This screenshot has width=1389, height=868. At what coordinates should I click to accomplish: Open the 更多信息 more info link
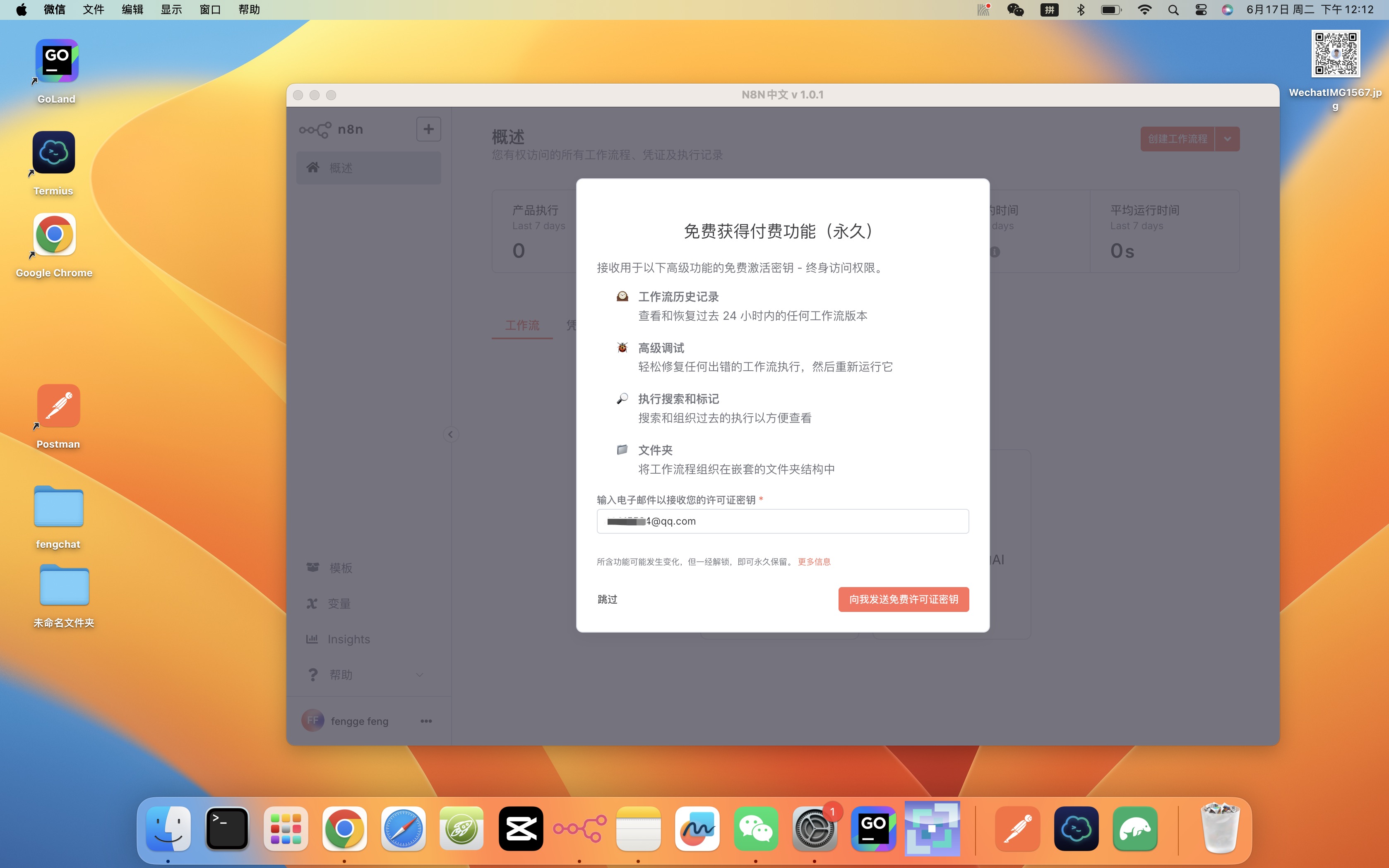(x=814, y=561)
